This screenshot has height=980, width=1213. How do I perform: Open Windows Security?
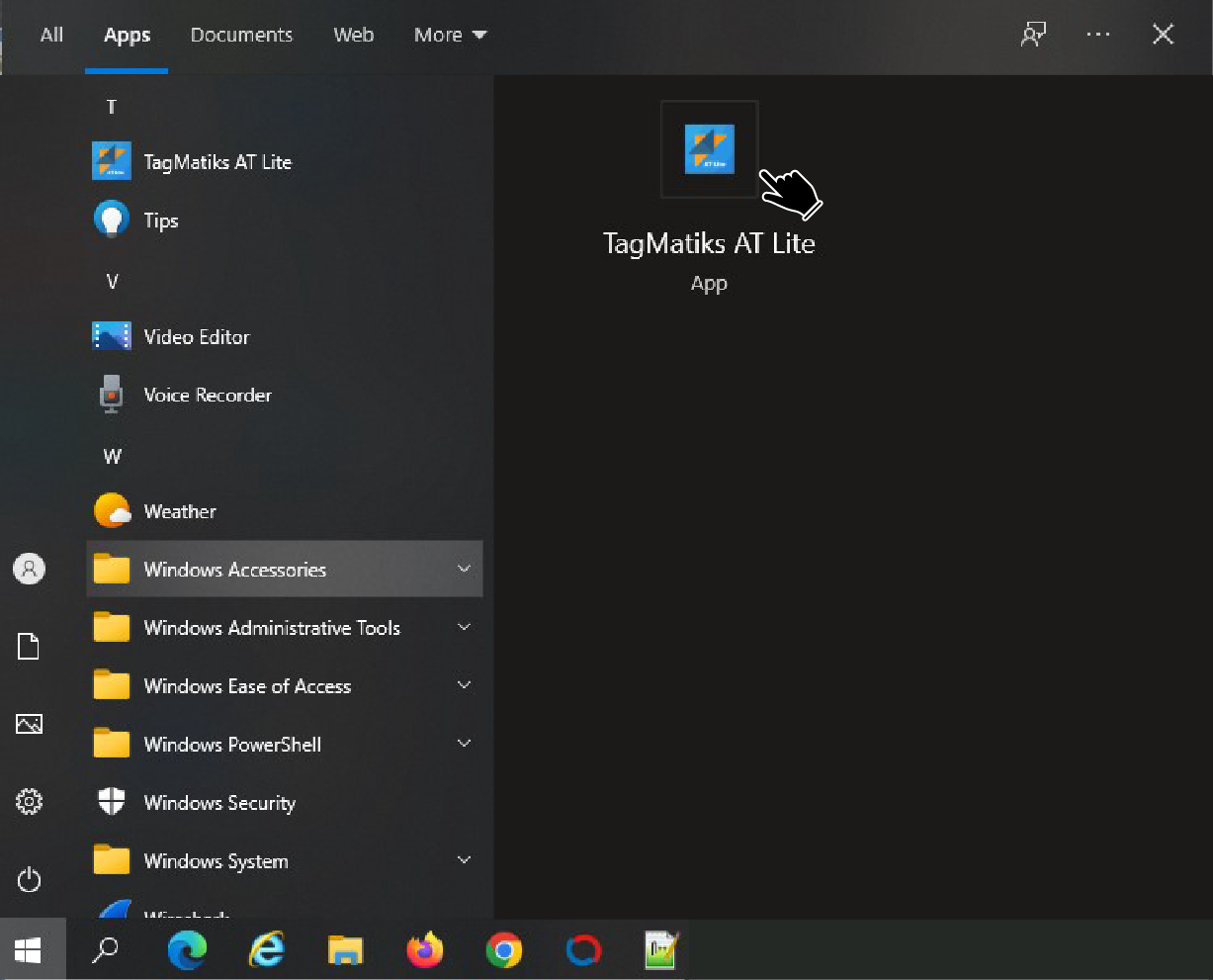(x=218, y=803)
